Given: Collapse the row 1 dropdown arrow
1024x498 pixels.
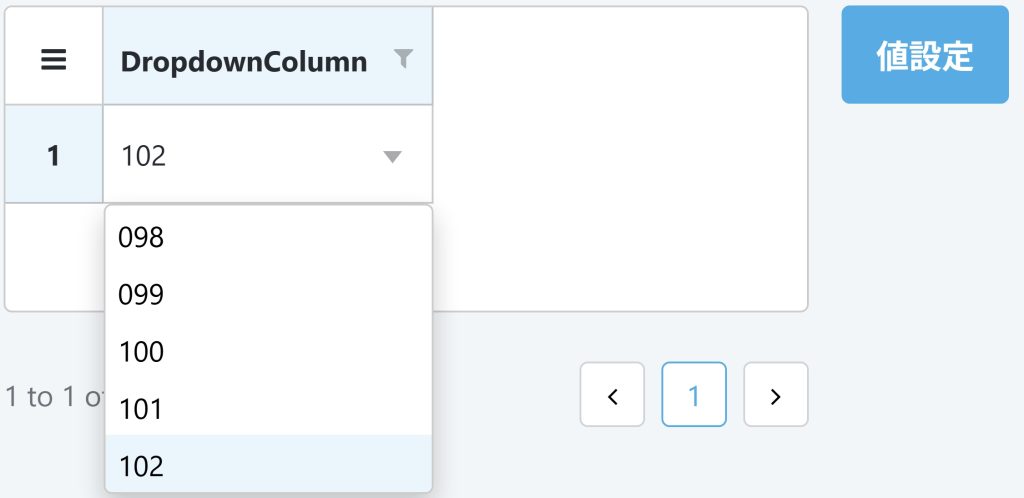Looking at the screenshot, I should (x=392, y=157).
